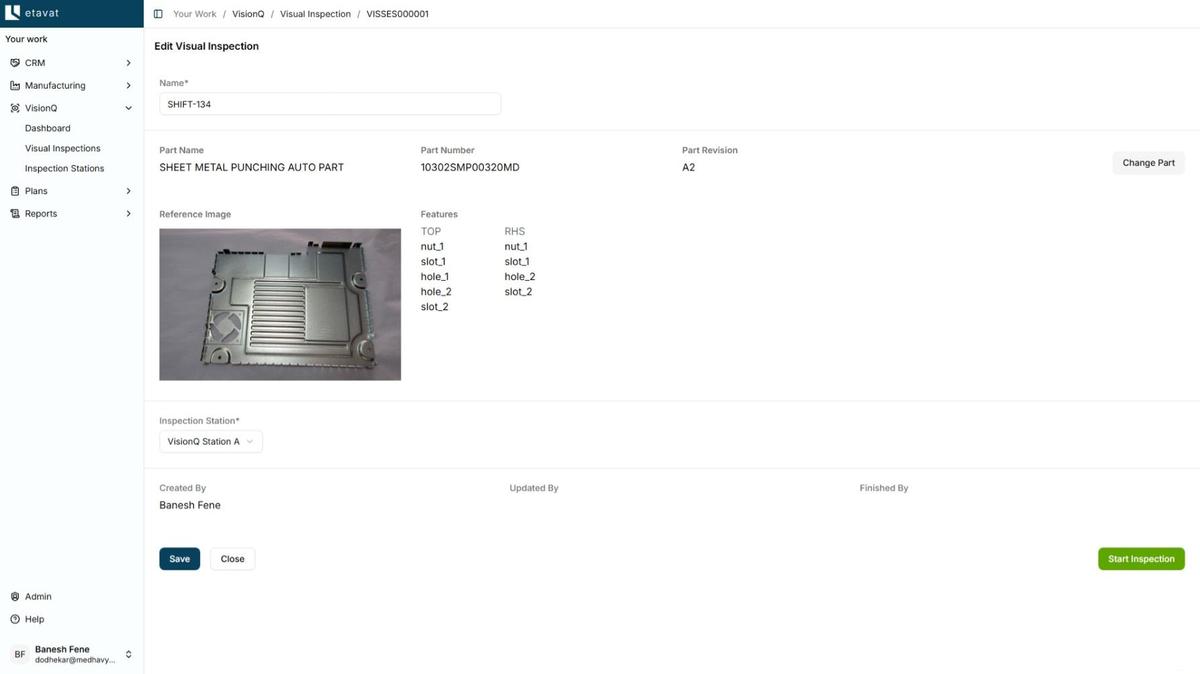Click the Save button
1200x674 pixels.
(179, 559)
